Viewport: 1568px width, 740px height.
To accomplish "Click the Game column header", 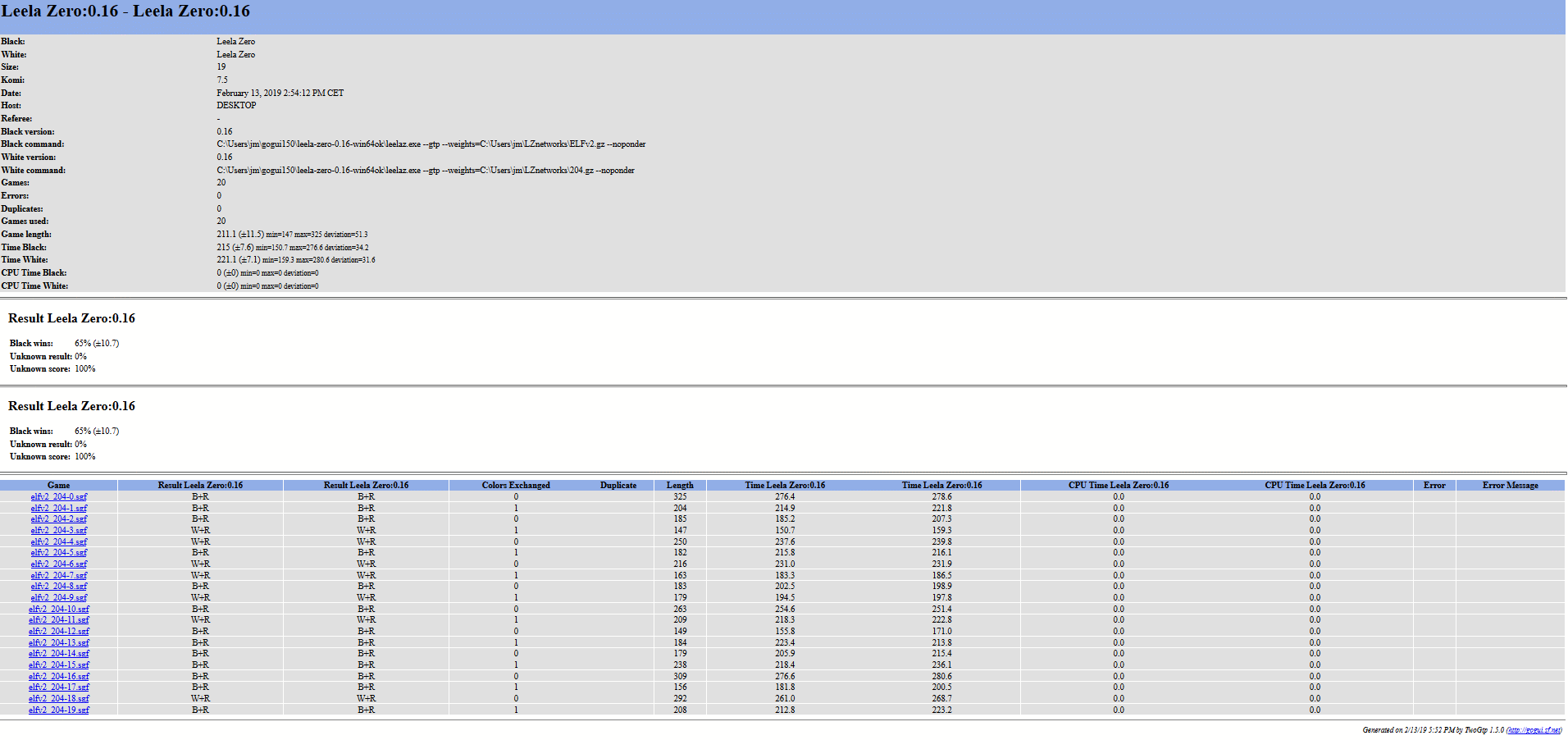I will coord(58,485).
